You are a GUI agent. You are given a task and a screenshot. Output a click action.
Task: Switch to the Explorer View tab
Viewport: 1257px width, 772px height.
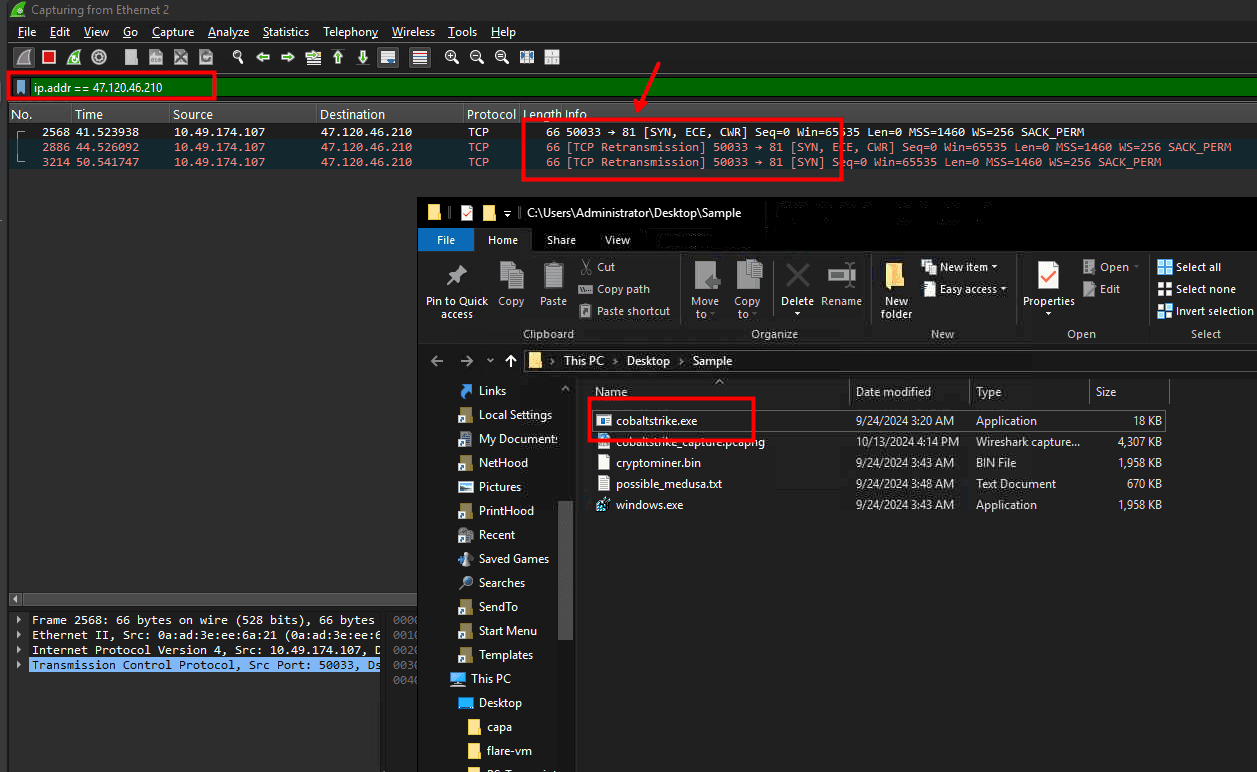click(617, 240)
